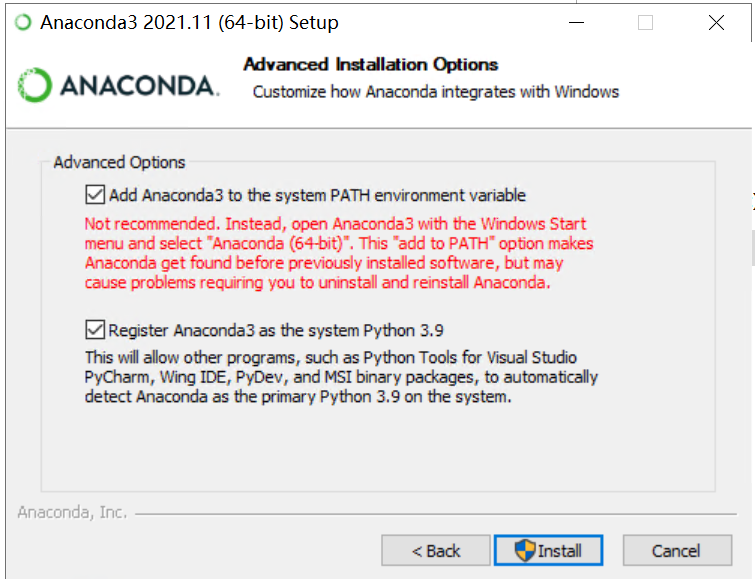Click the "Customize how Anaconda integrates with Windows" subtitle

click(436, 92)
